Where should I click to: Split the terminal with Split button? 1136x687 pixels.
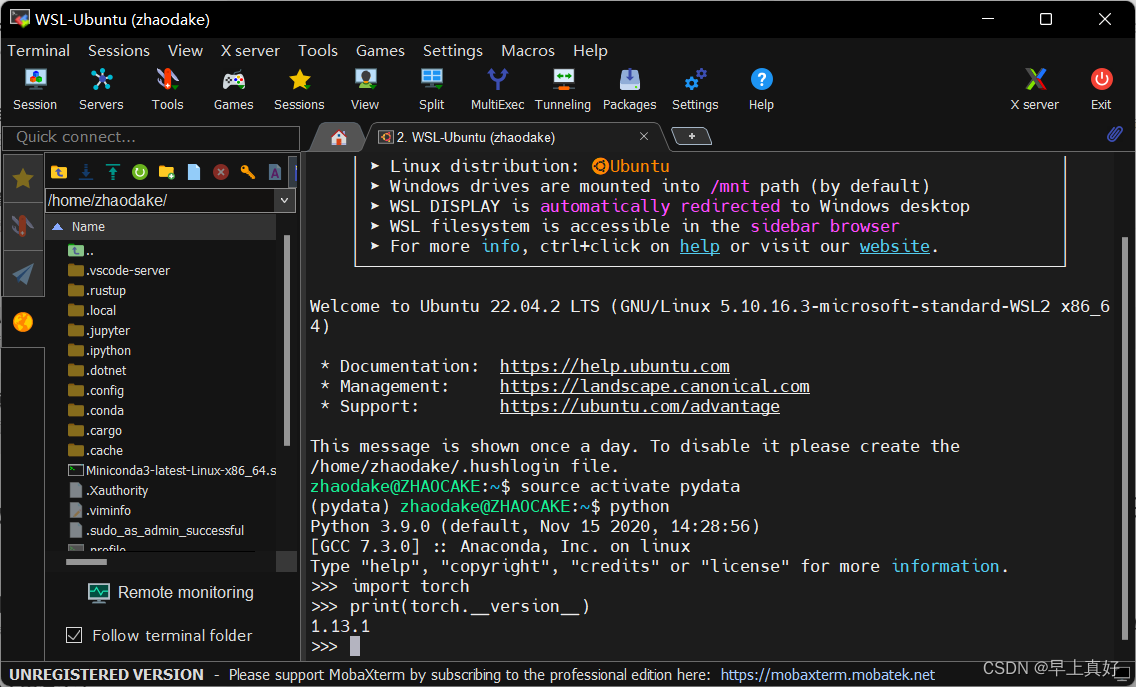(x=432, y=89)
